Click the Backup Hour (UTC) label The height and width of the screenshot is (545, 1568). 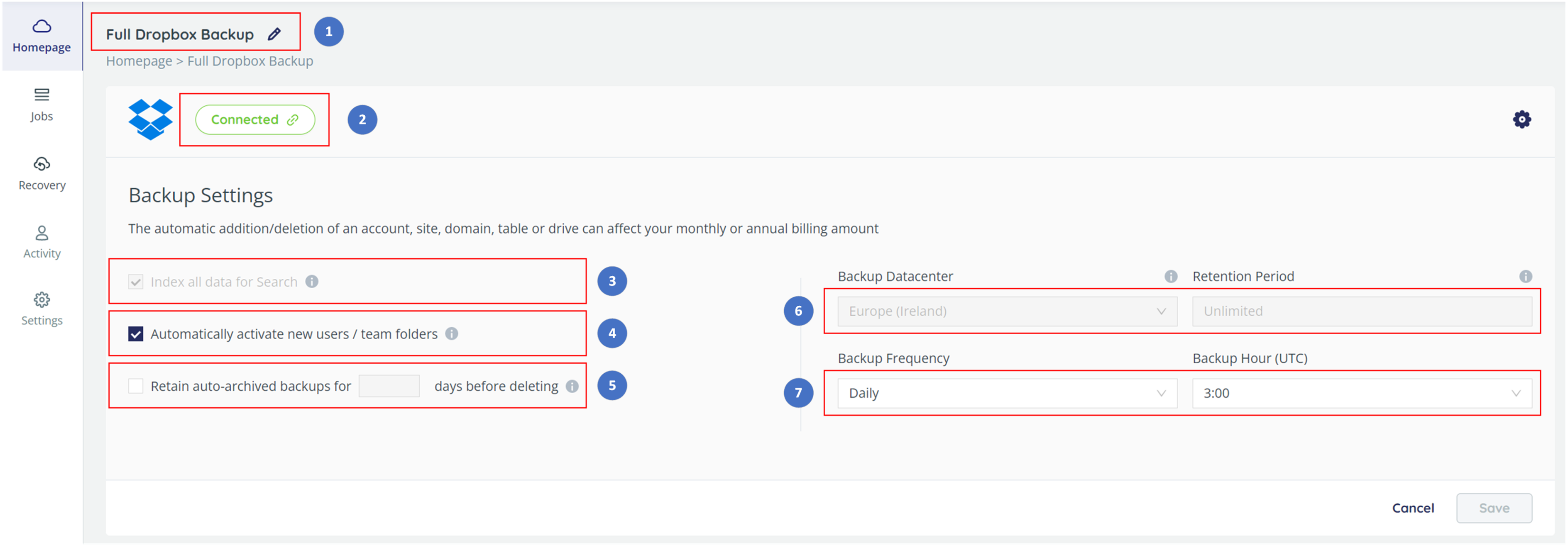(x=1250, y=358)
